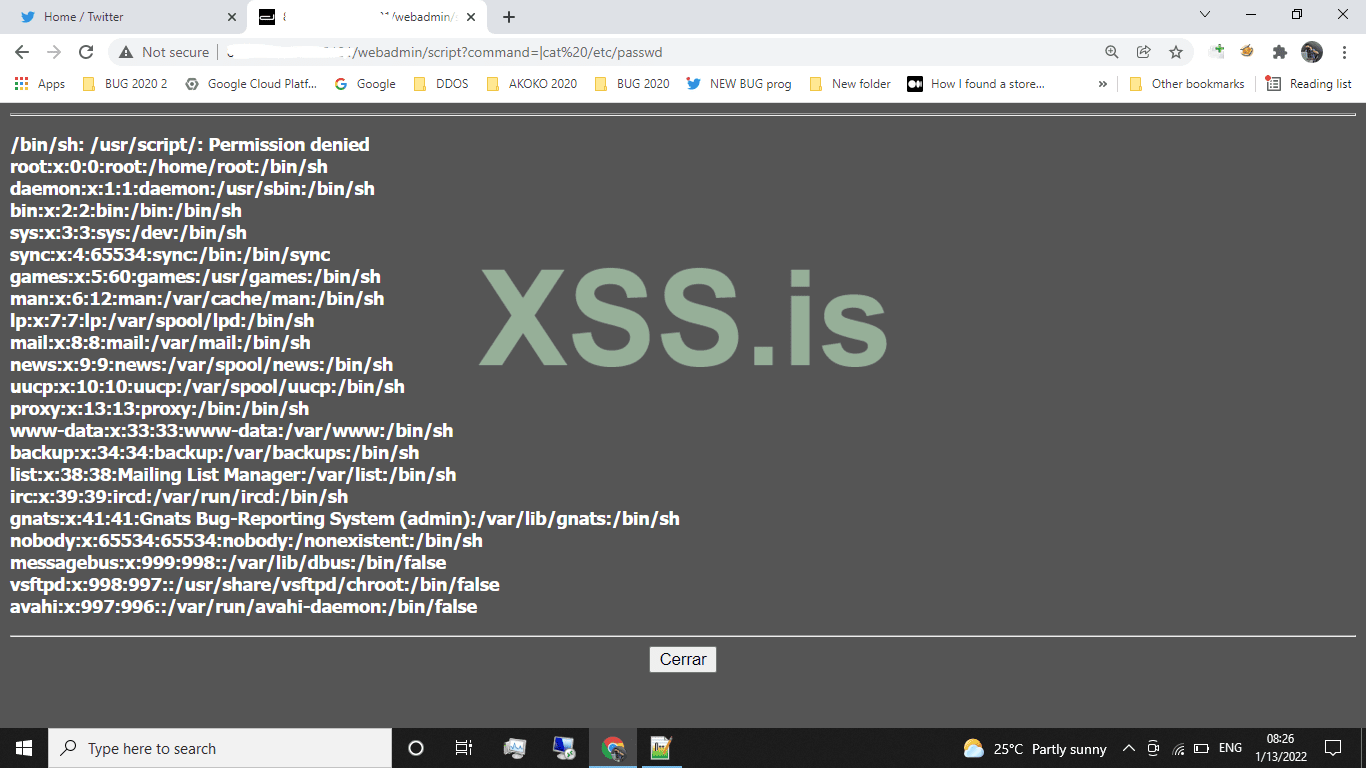Click the www-data:x:33:33 line
This screenshot has width=1366, height=768.
[x=232, y=431]
